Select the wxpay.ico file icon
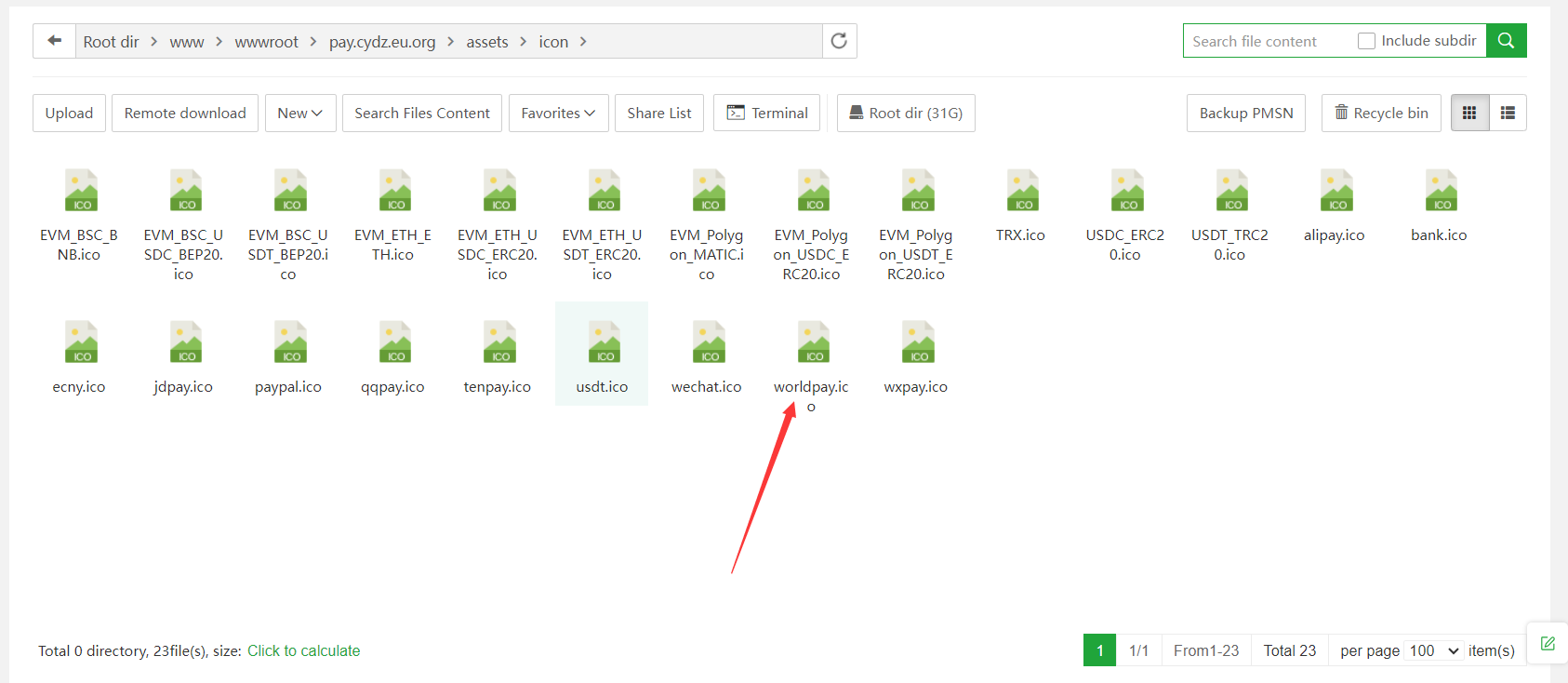Screen dimensions: 1568x683 coord(917,342)
